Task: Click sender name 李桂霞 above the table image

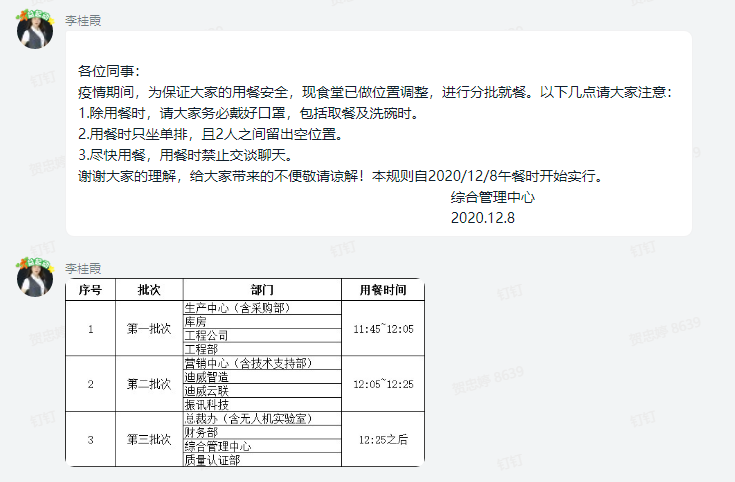Action: [84, 268]
